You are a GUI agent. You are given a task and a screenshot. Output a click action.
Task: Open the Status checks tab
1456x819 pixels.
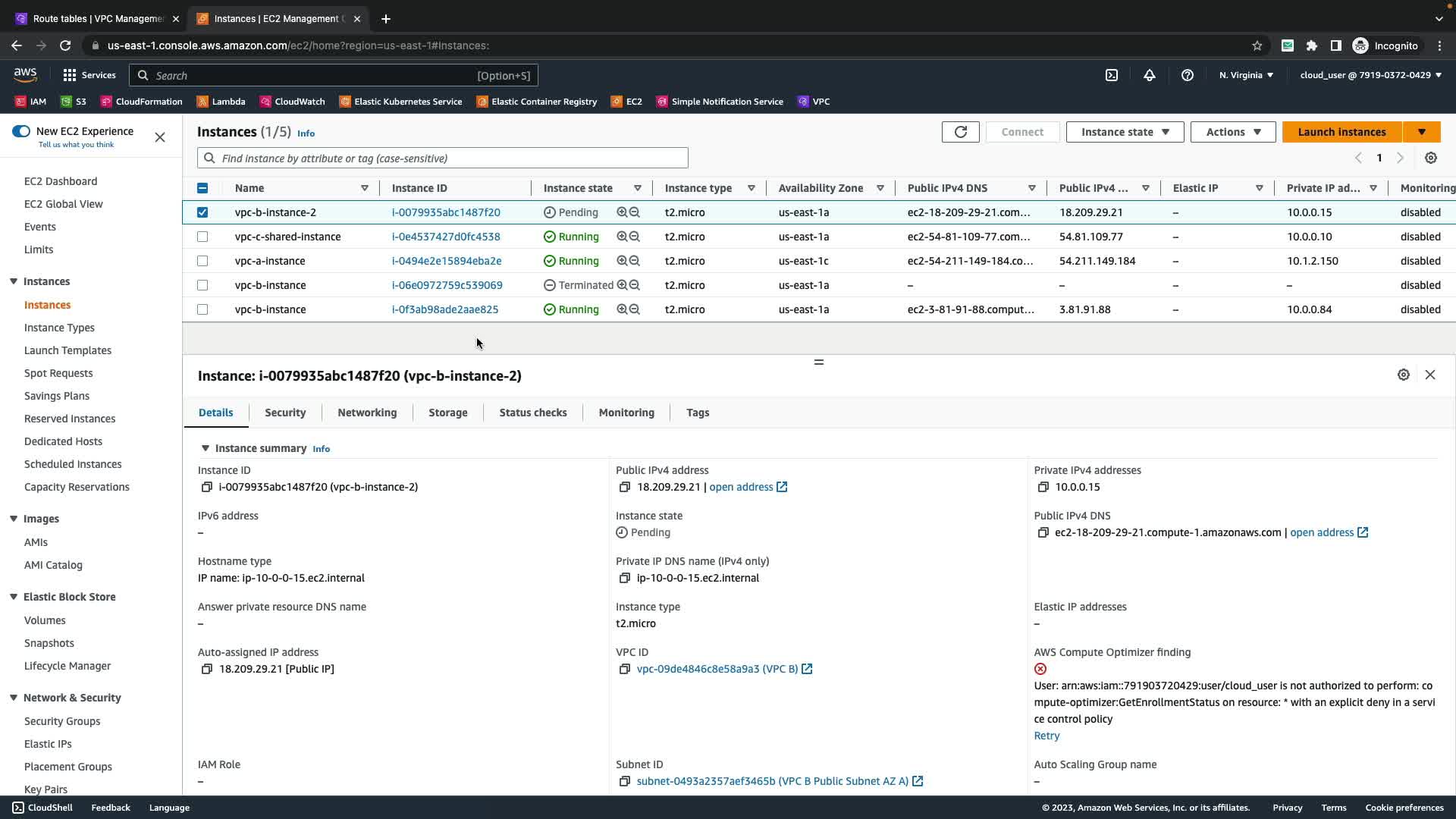(x=532, y=413)
